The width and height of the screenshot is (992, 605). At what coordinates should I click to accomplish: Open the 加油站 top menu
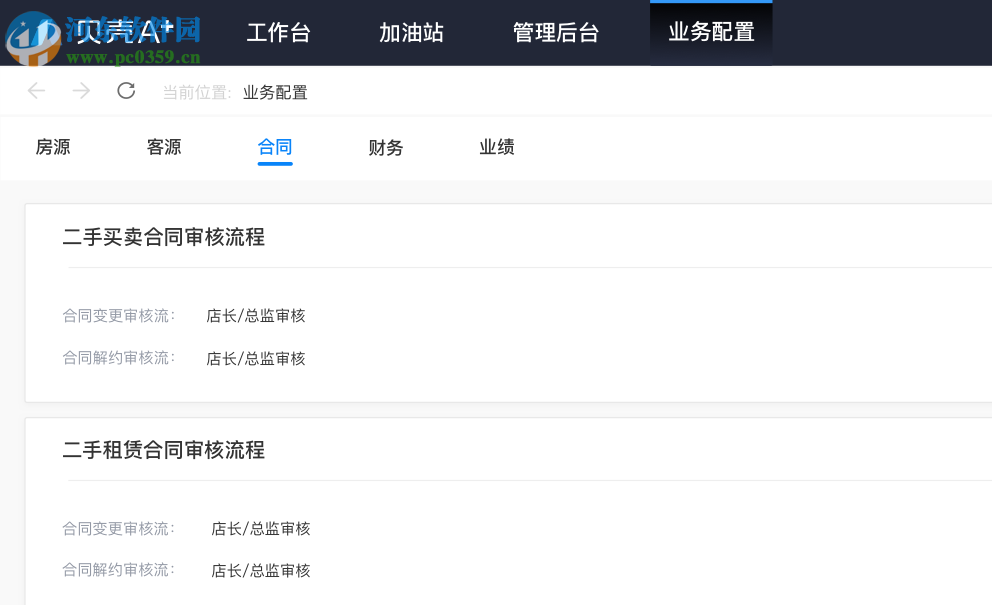[411, 32]
